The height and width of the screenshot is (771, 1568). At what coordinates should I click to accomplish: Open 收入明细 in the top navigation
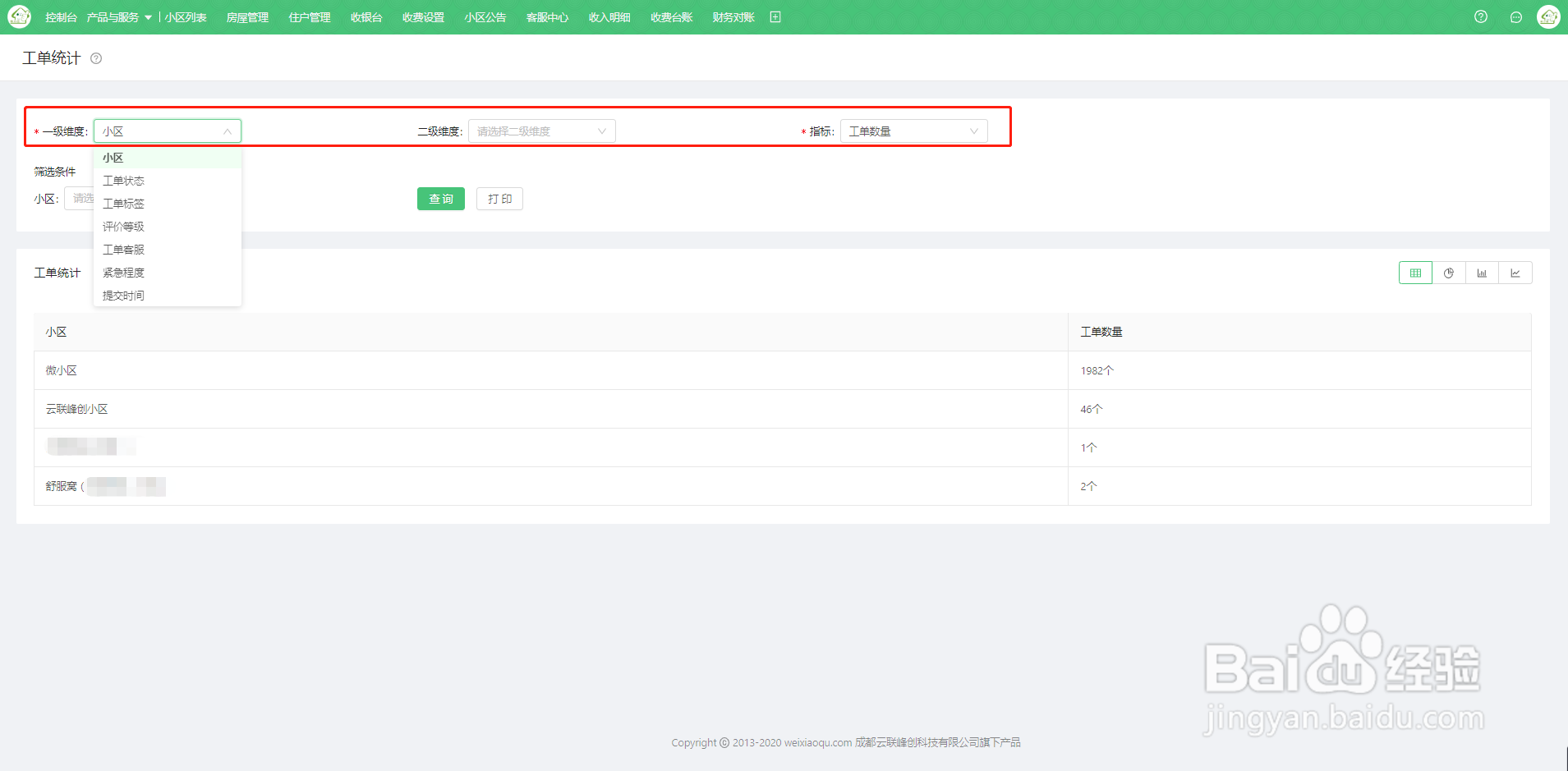point(609,17)
